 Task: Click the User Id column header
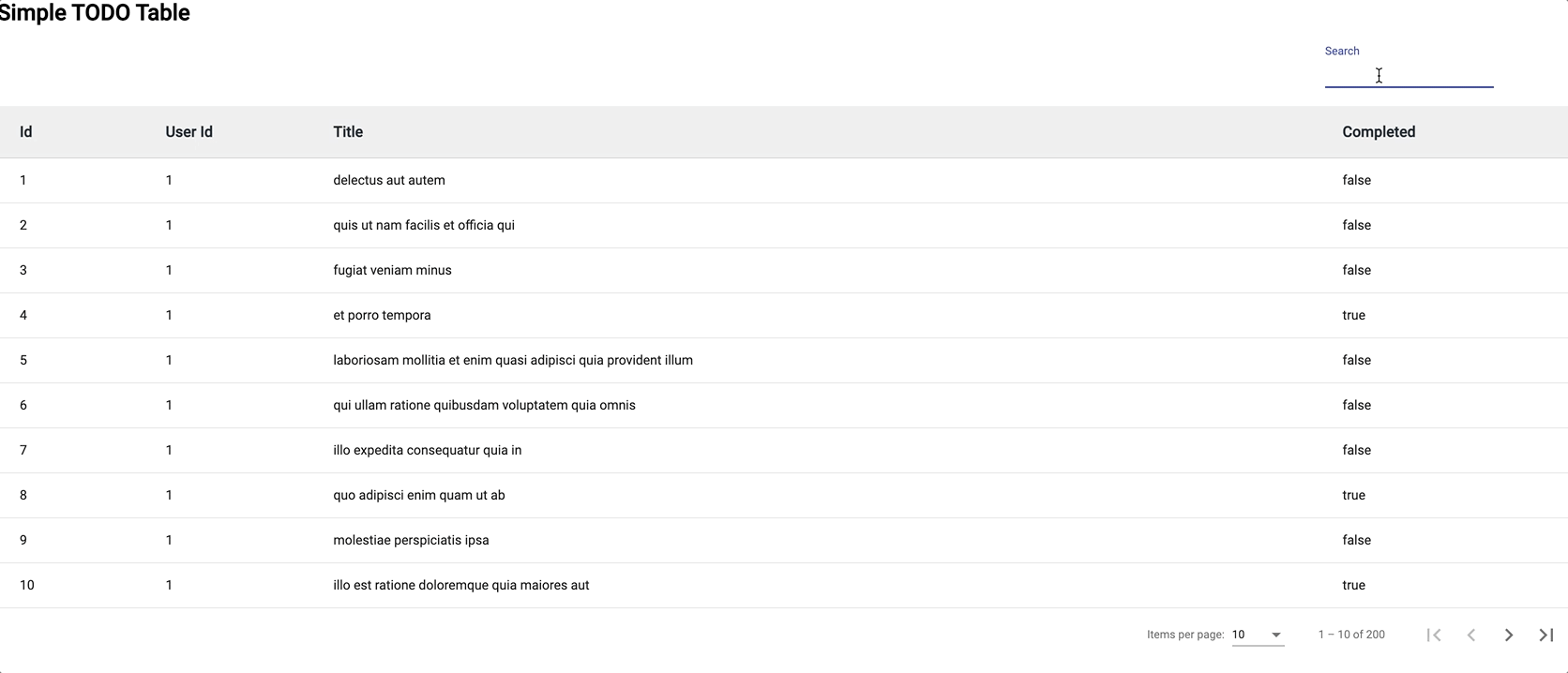[188, 132]
